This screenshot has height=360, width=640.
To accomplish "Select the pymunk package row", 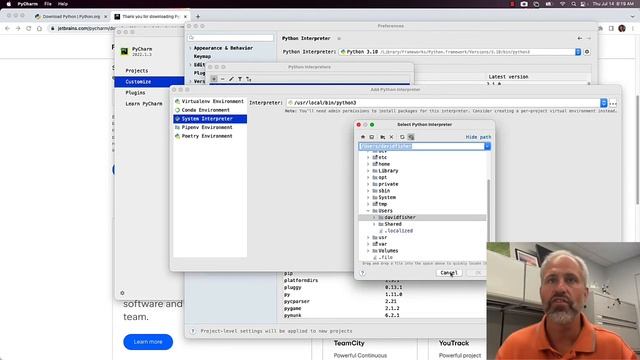I will tap(384, 316).
